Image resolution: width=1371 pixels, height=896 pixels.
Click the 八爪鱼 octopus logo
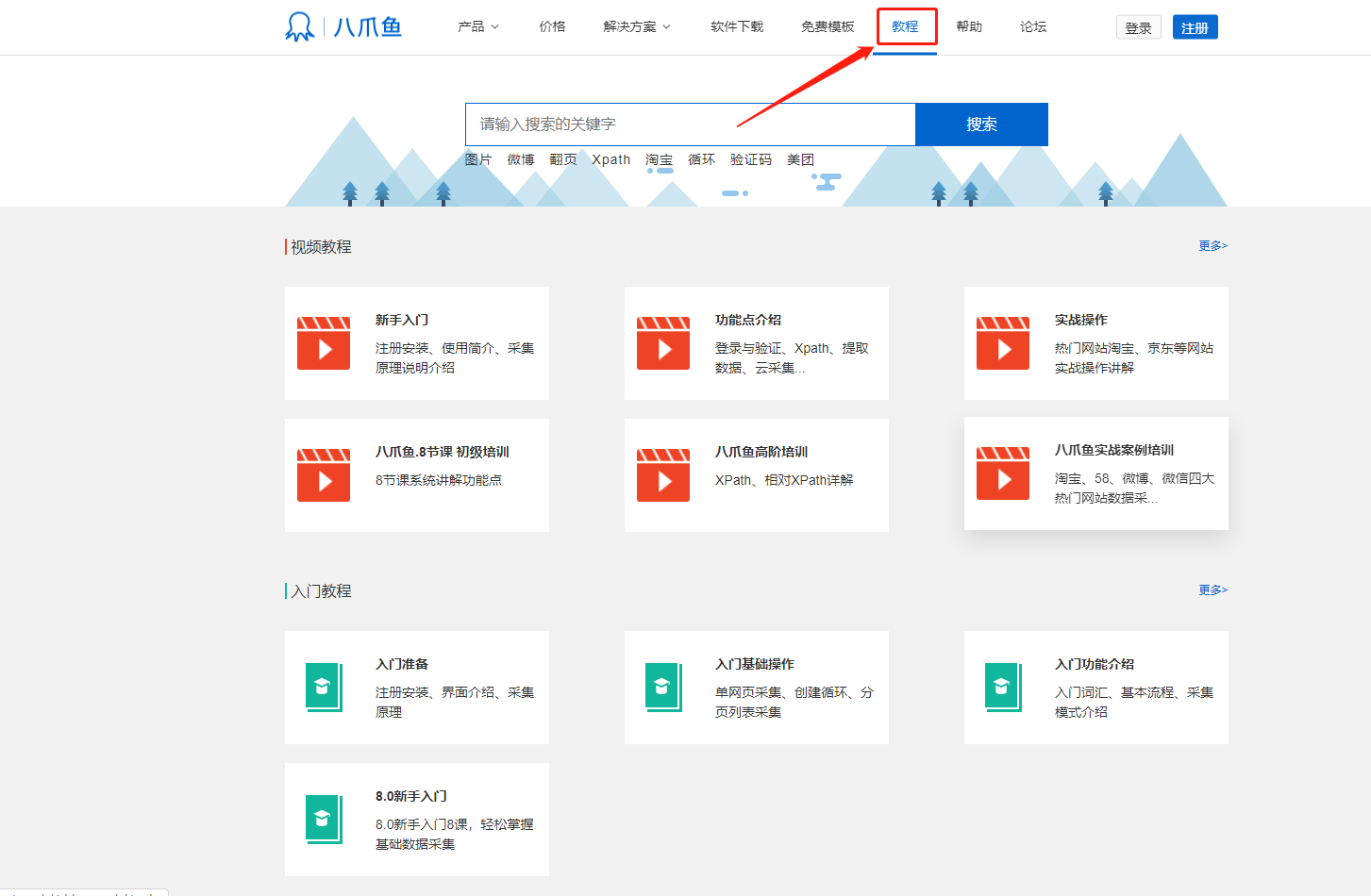[x=343, y=26]
